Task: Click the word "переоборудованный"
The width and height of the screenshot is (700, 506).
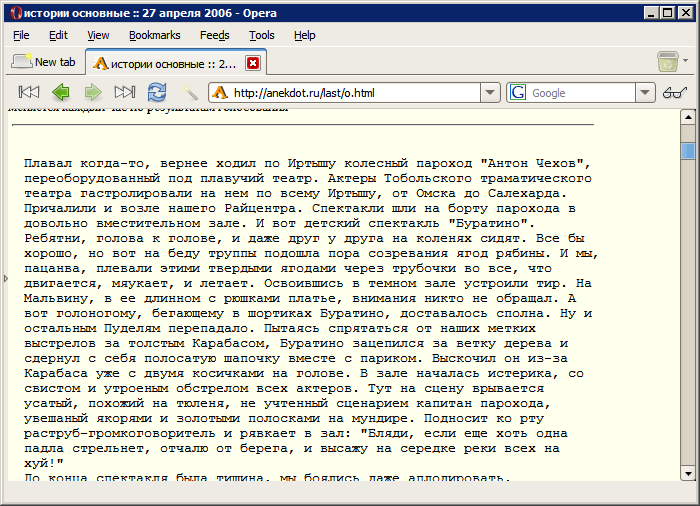Action: [92, 178]
